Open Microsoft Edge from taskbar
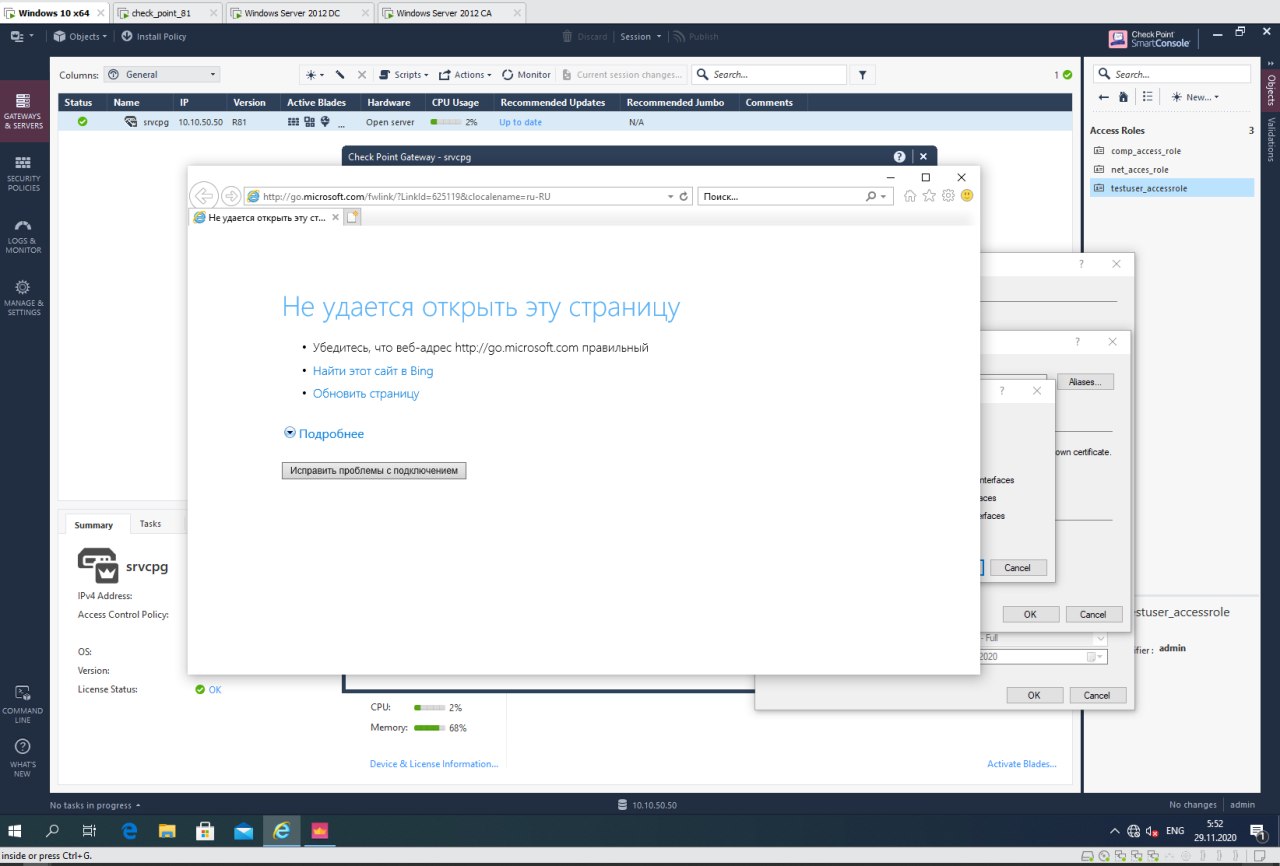This screenshot has width=1280, height=866. coord(130,830)
